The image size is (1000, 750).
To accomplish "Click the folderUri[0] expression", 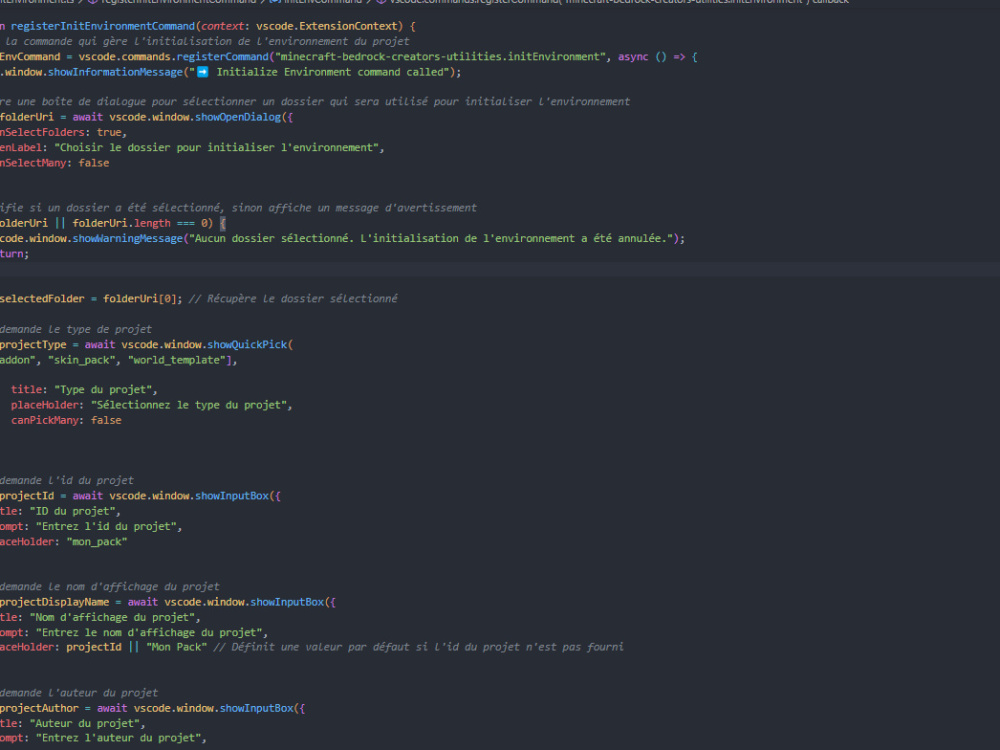I will [140, 299].
